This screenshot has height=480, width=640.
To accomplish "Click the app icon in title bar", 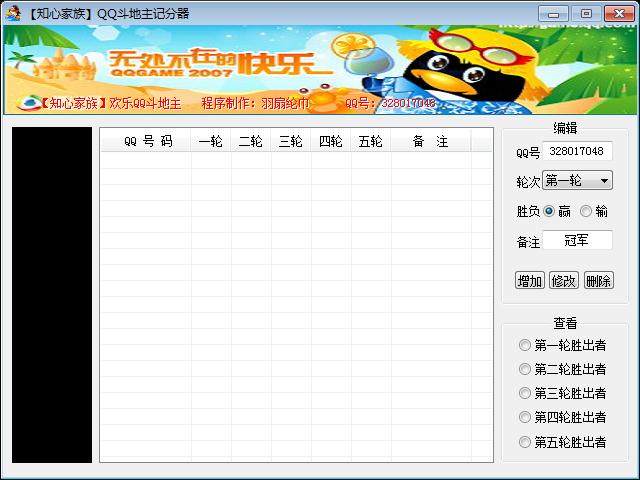I will pyautogui.click(x=13, y=13).
